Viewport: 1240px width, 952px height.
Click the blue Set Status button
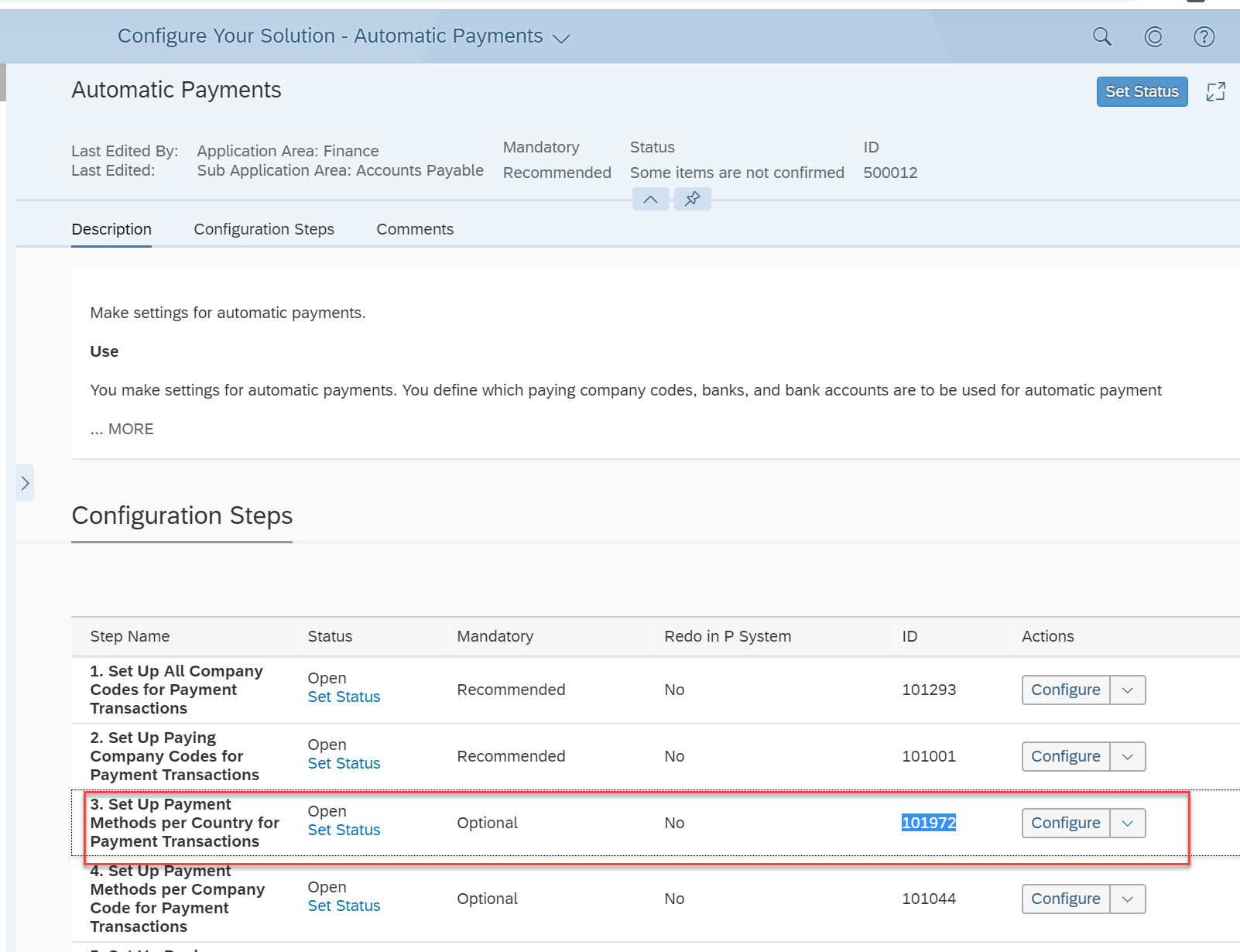[x=1142, y=91]
